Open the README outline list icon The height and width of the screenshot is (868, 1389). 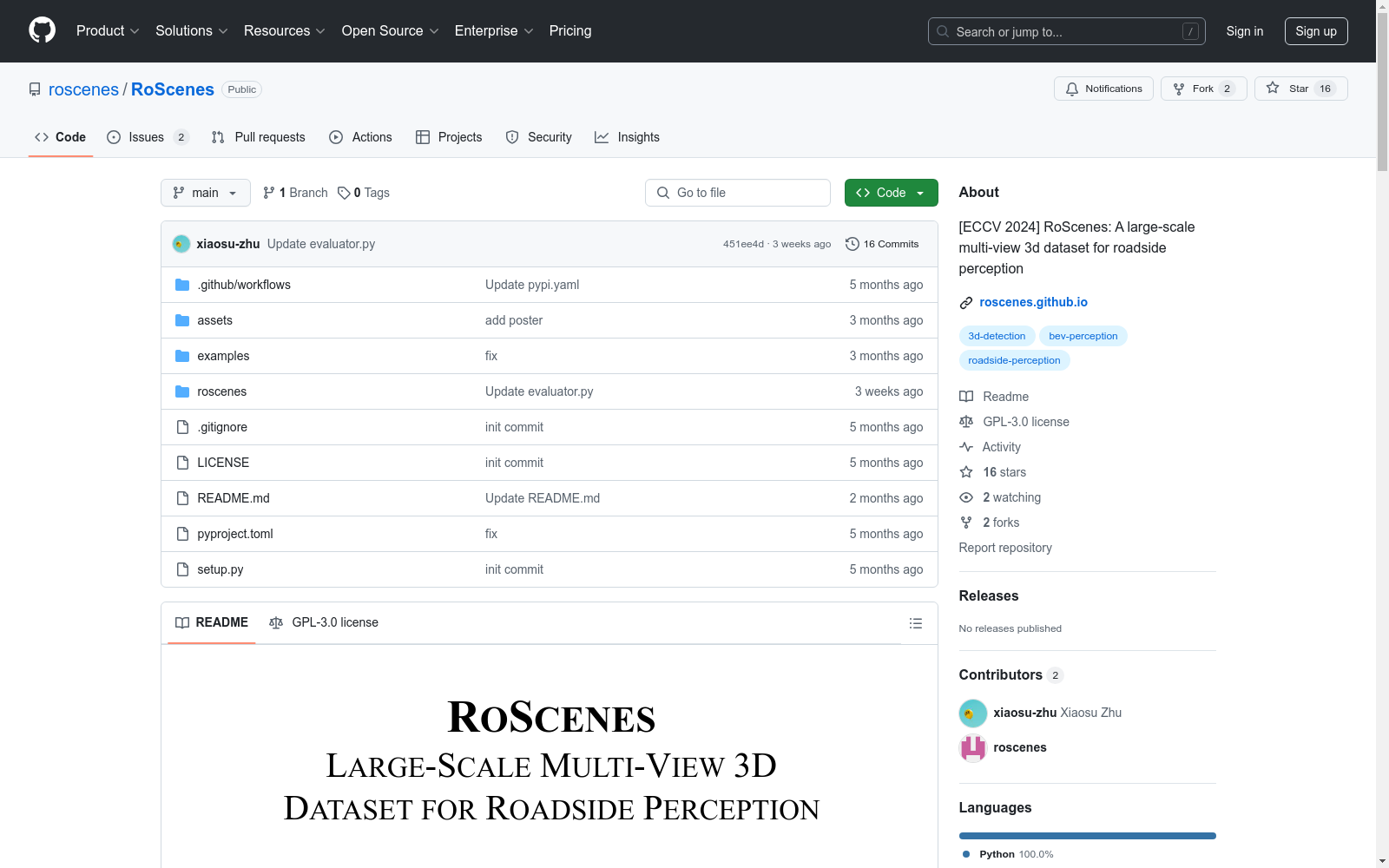point(915,623)
